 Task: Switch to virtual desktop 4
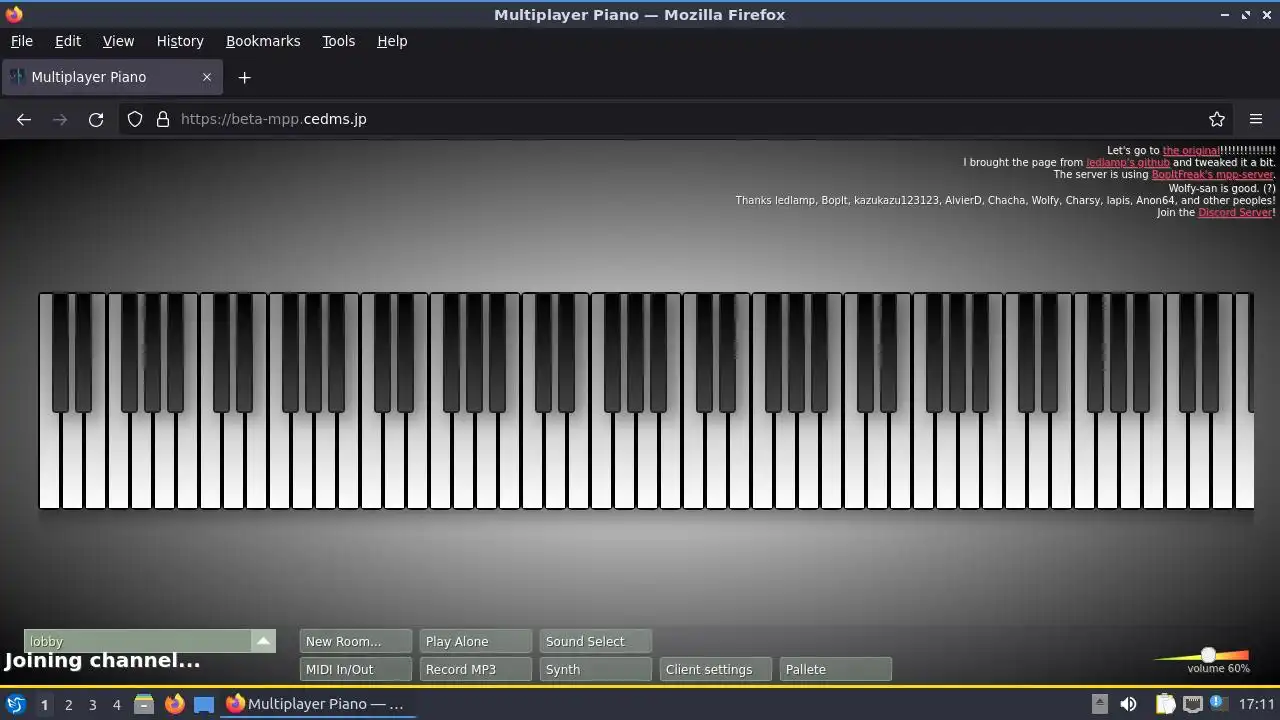[x=116, y=704]
